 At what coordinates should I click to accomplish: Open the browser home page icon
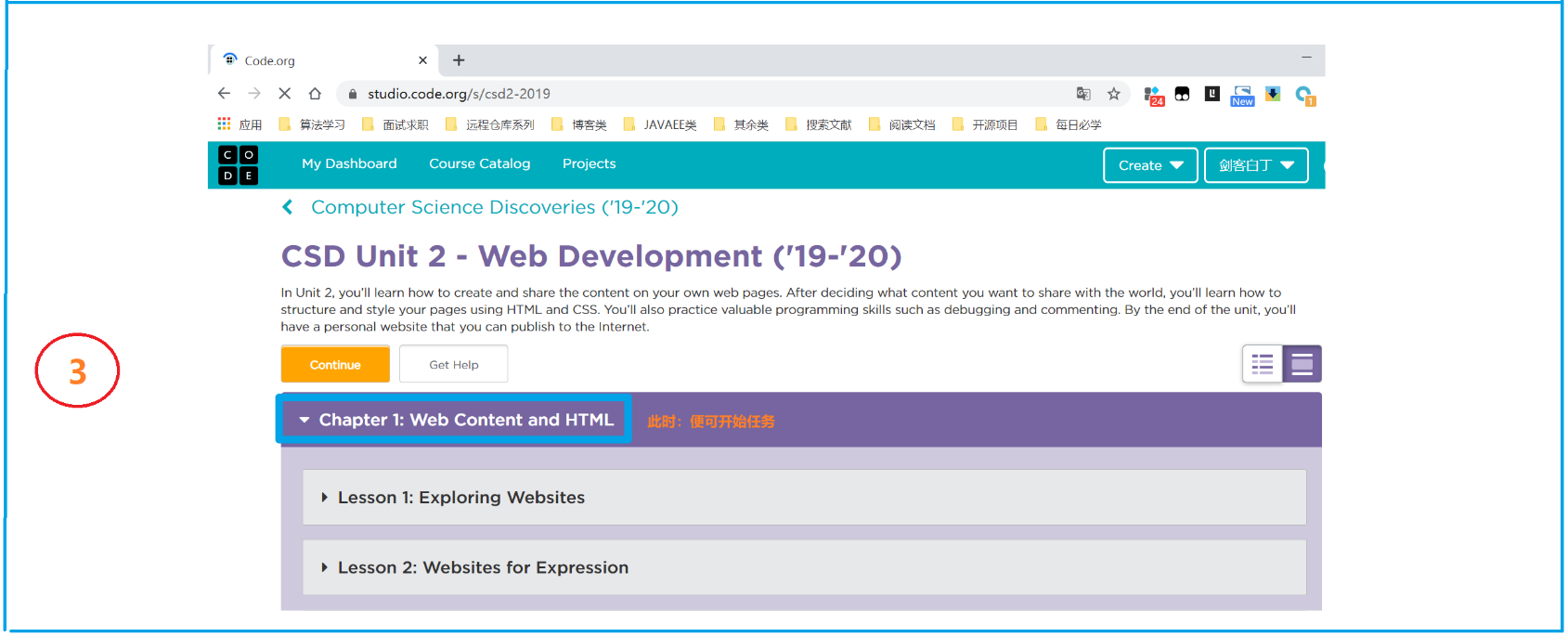315,93
